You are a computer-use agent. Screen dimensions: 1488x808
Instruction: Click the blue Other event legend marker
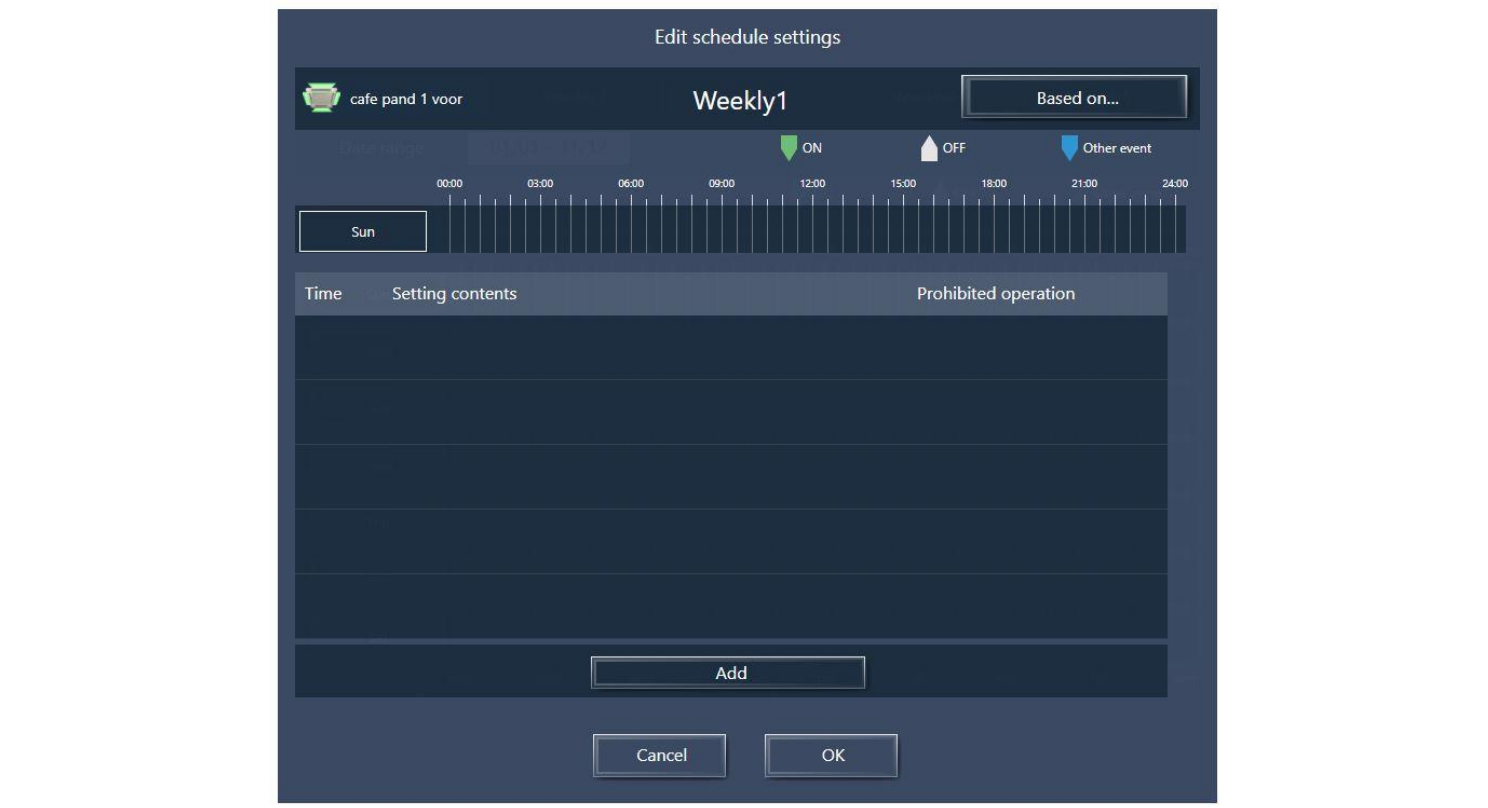(x=1069, y=148)
